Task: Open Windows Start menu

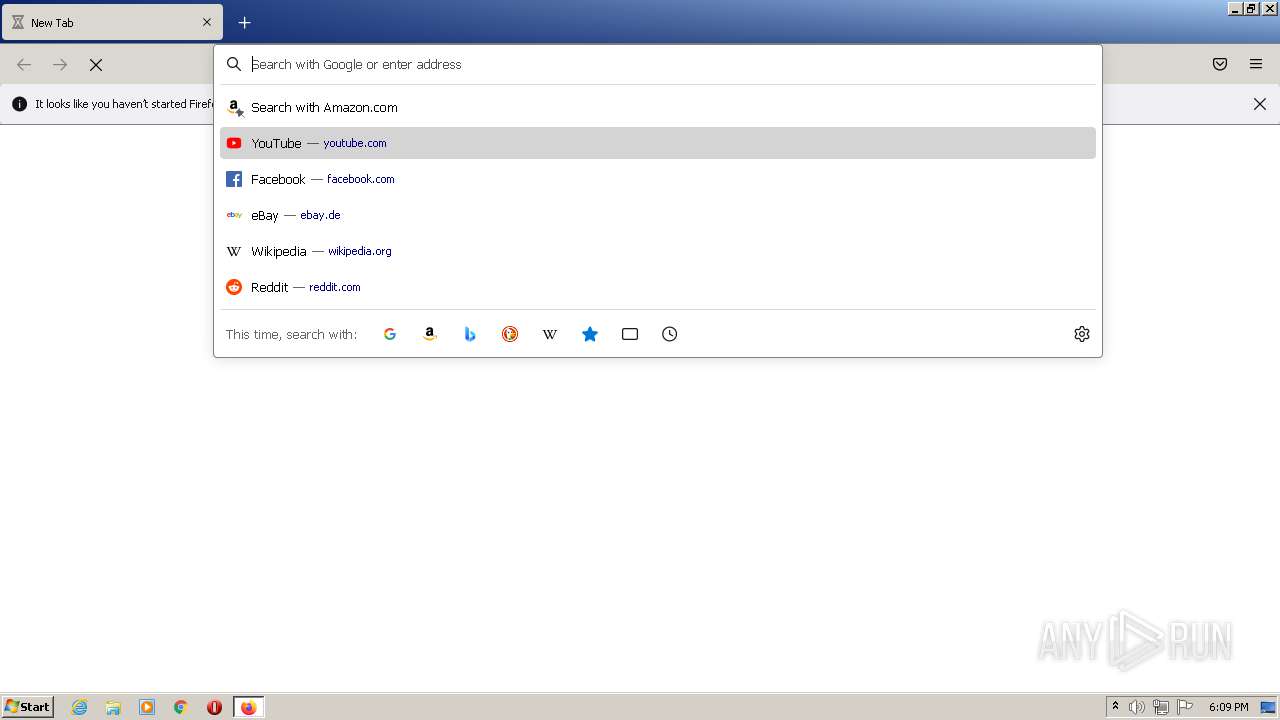Action: (28, 707)
